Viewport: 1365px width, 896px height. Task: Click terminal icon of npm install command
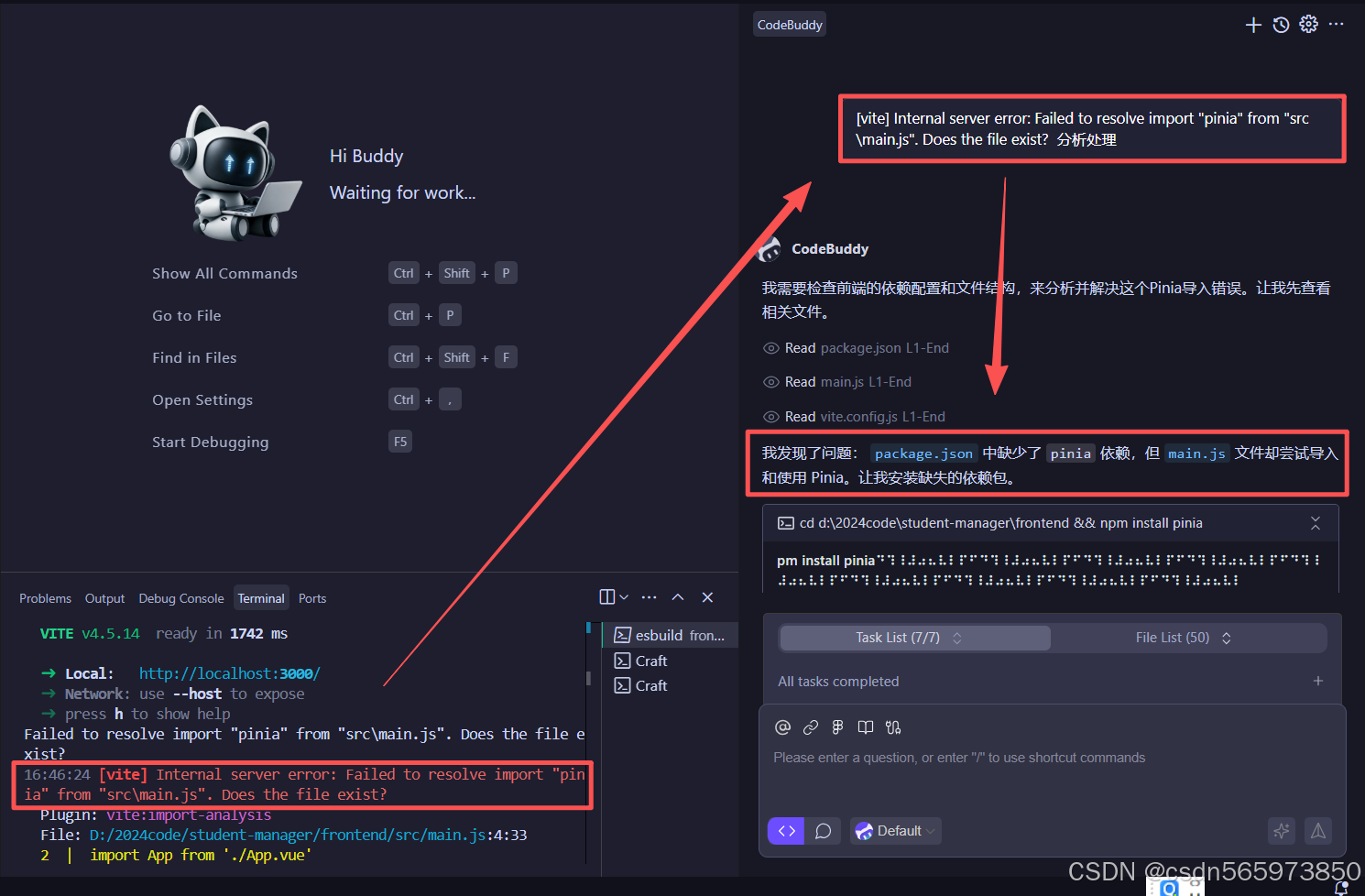[x=786, y=523]
